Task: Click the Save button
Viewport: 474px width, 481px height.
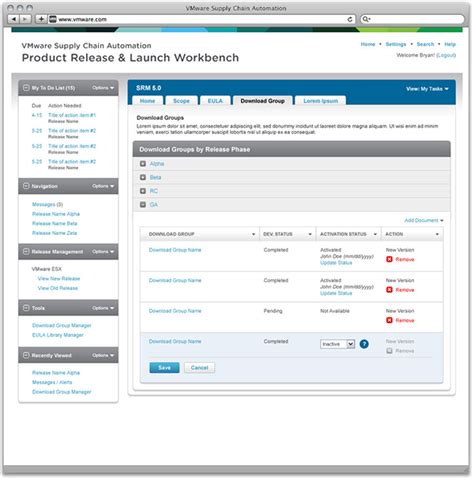Action: pos(164,368)
